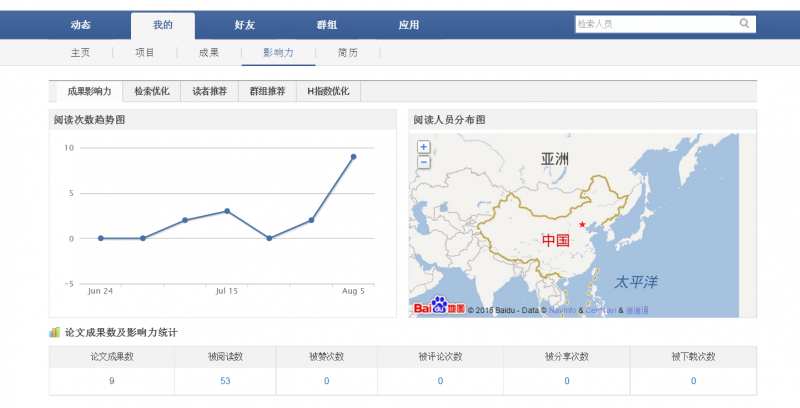Click the 被评论次数 value 0
Viewport: 800px width, 408px height.
coord(440,381)
